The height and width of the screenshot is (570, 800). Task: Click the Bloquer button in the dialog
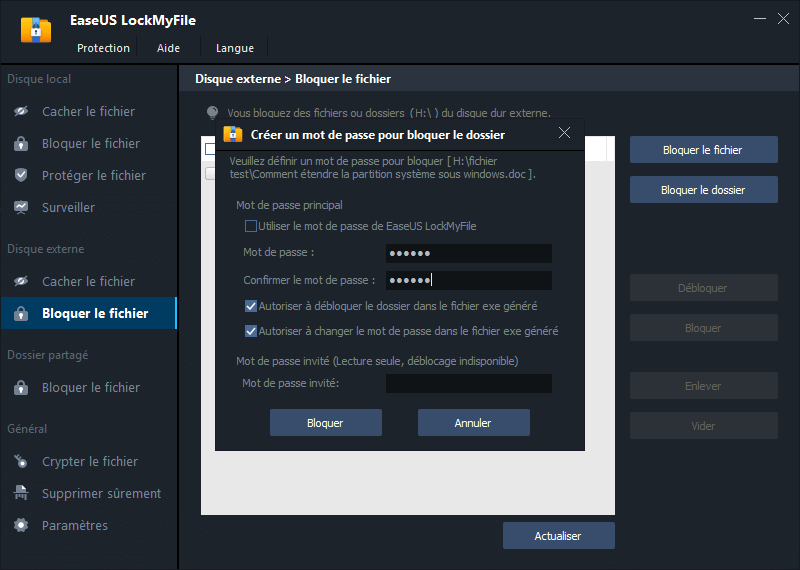click(326, 423)
